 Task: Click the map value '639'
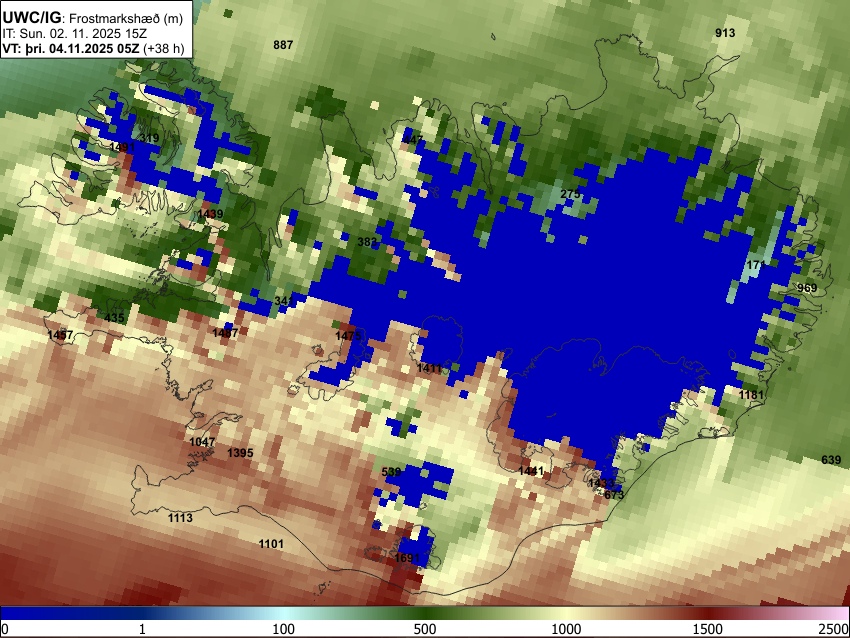(831, 460)
